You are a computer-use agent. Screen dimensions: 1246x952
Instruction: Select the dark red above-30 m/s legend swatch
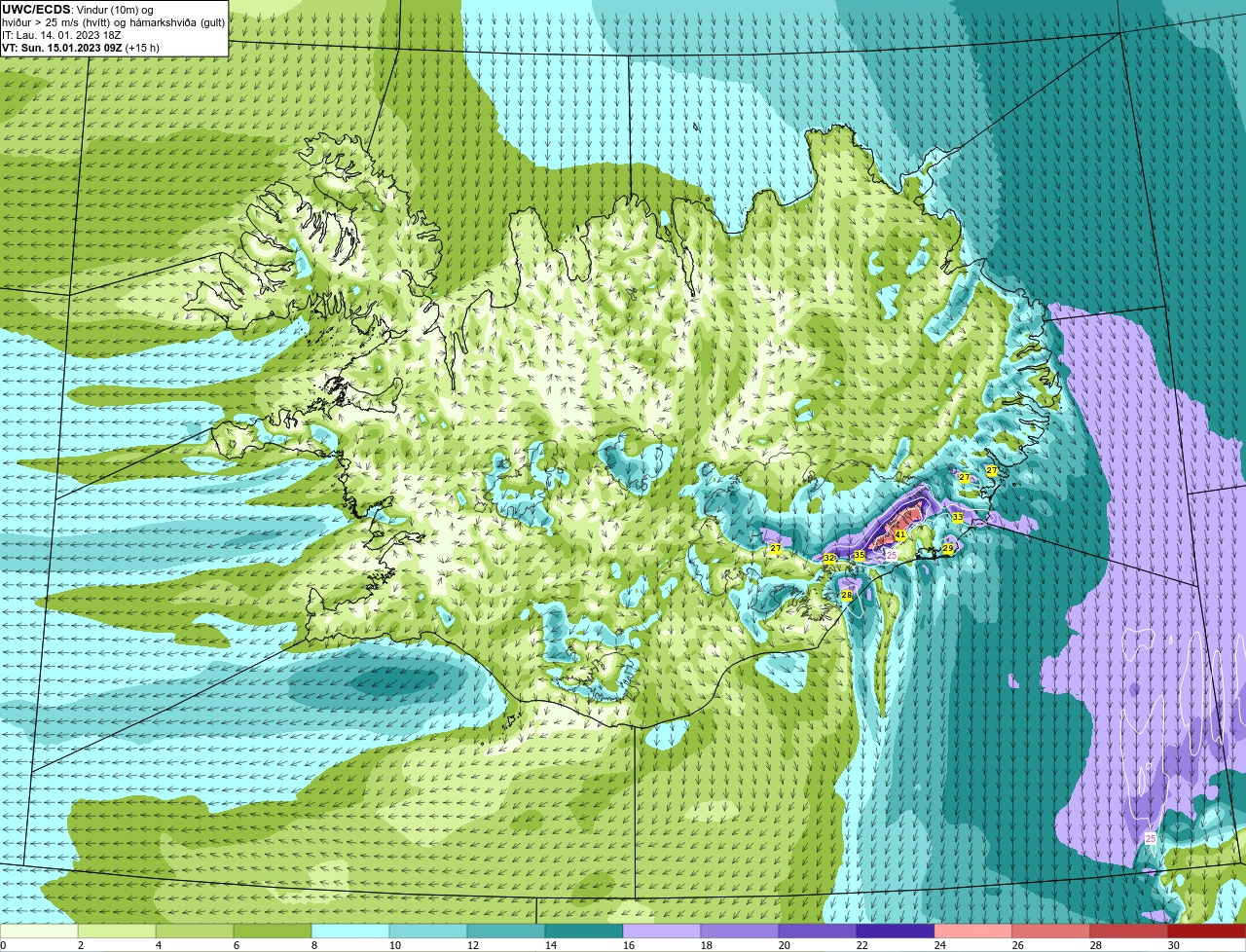coord(1207,932)
